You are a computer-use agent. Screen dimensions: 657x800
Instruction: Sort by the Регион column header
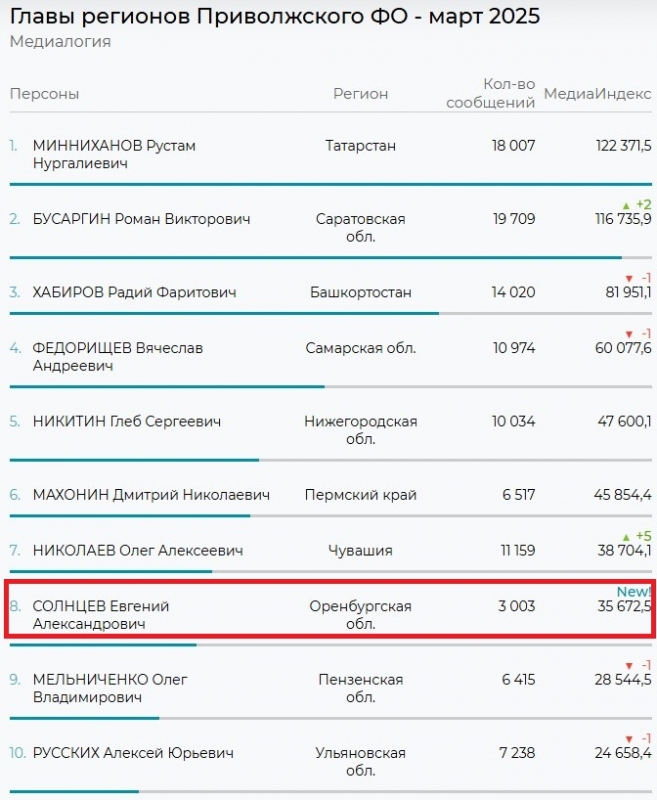(x=360, y=94)
